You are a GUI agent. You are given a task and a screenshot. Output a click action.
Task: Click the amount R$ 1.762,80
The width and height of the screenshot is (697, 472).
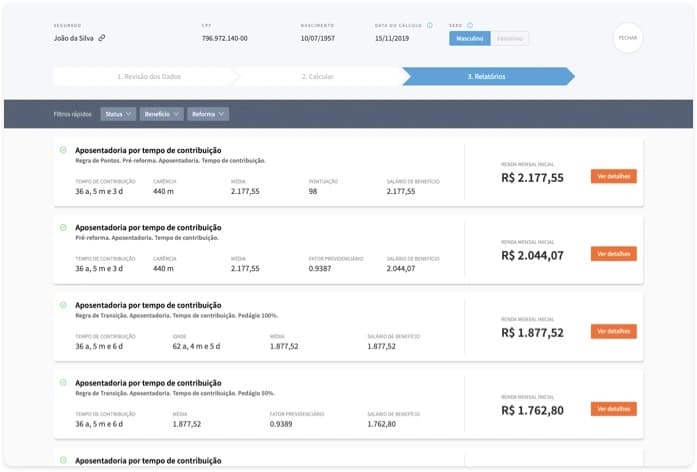tap(532, 410)
